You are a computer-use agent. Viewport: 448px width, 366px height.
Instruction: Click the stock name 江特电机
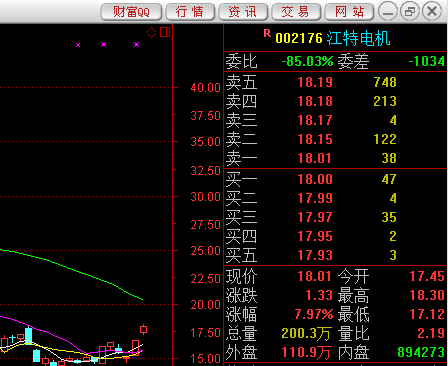point(358,38)
